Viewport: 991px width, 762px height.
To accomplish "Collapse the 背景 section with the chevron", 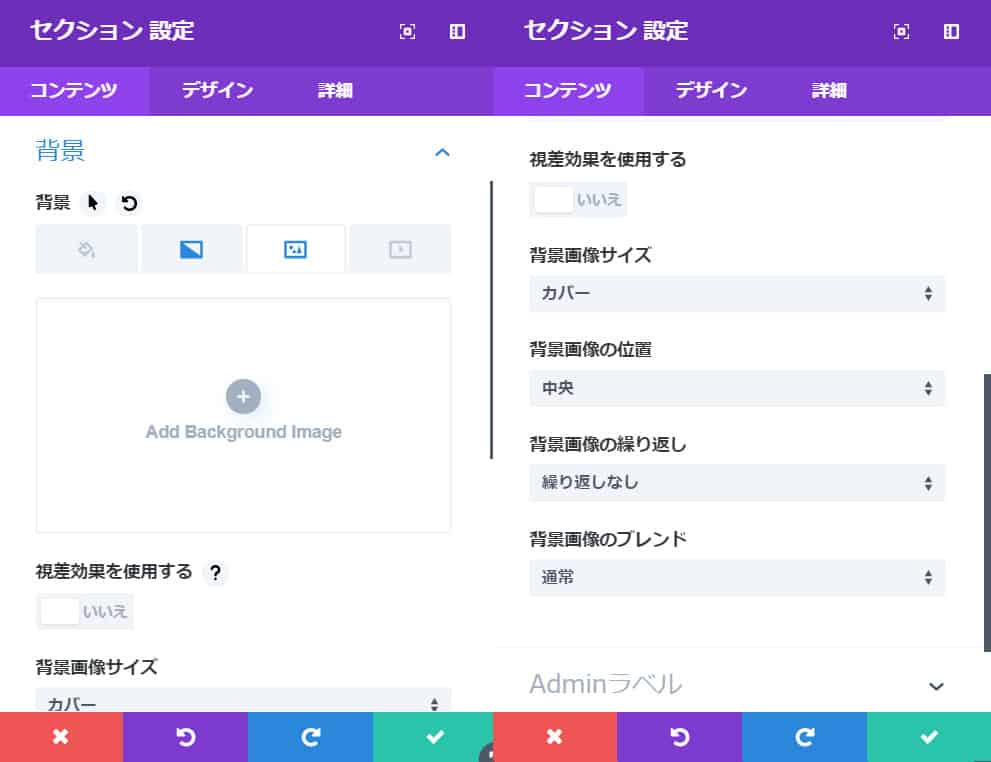I will coord(442,152).
